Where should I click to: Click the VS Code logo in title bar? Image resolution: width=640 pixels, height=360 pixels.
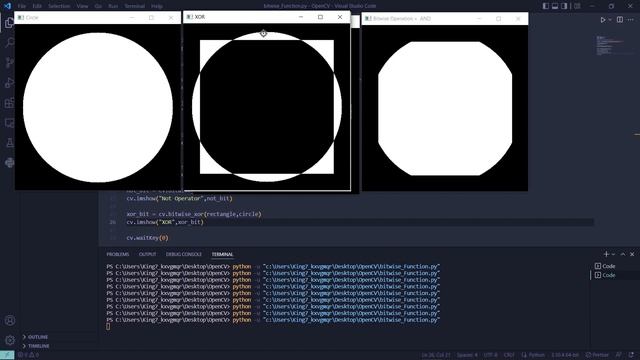(7, 6)
